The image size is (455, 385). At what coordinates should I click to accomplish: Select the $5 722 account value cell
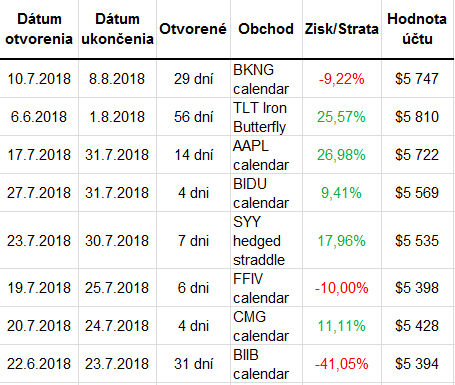click(x=417, y=155)
